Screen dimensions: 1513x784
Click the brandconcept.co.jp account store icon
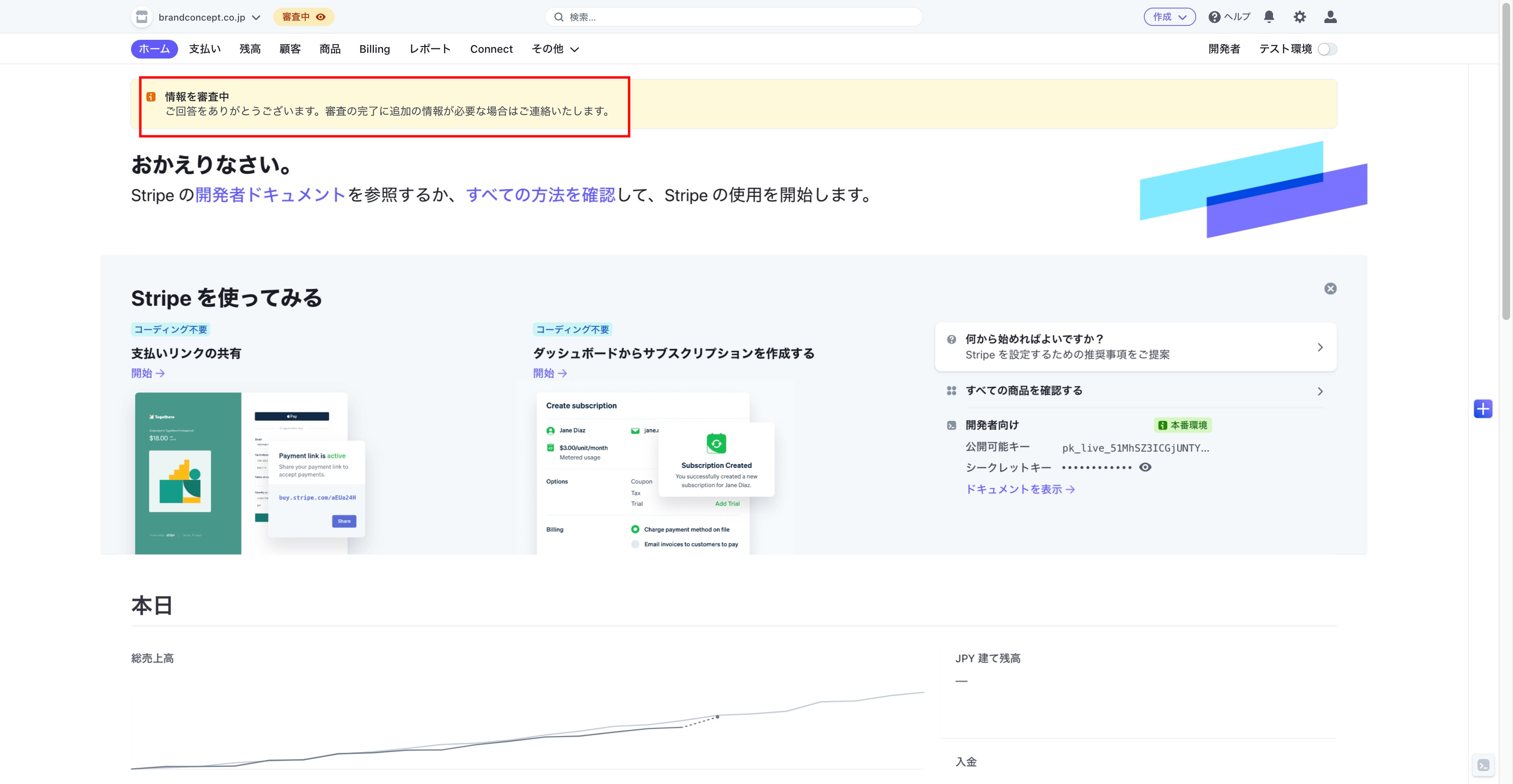point(142,17)
